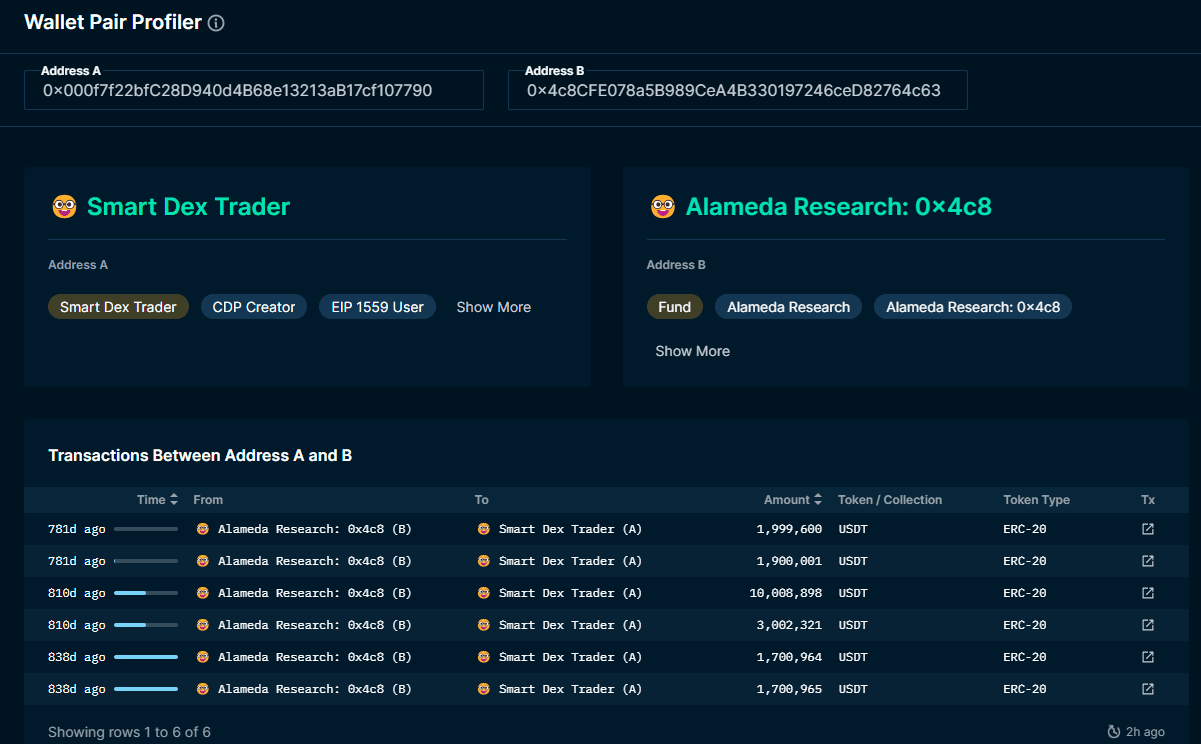Click the Fund label tag
This screenshot has height=744, width=1201.
pyautogui.click(x=674, y=307)
